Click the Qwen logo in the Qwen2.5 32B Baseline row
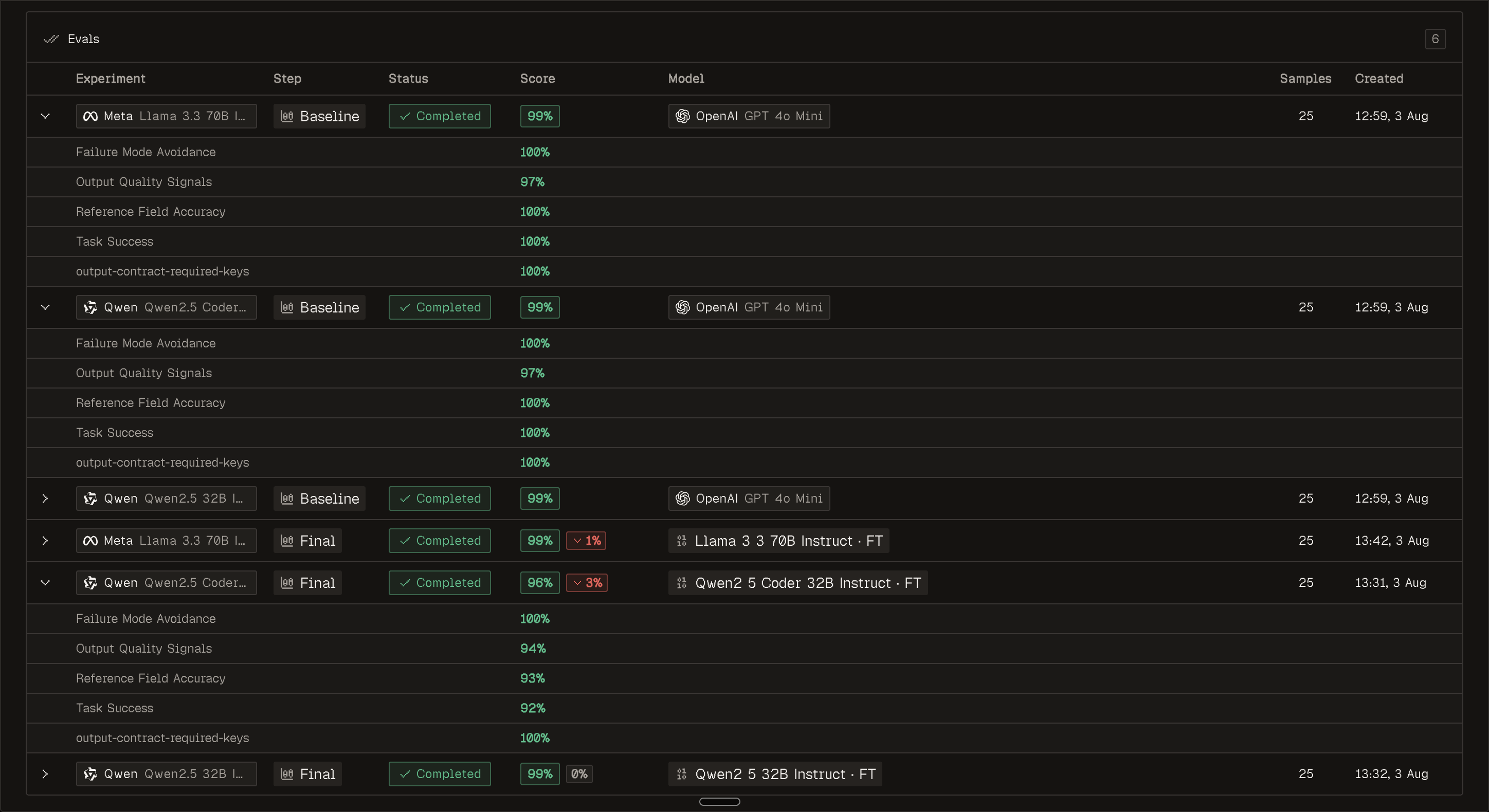The width and height of the screenshot is (1489, 812). 90,499
